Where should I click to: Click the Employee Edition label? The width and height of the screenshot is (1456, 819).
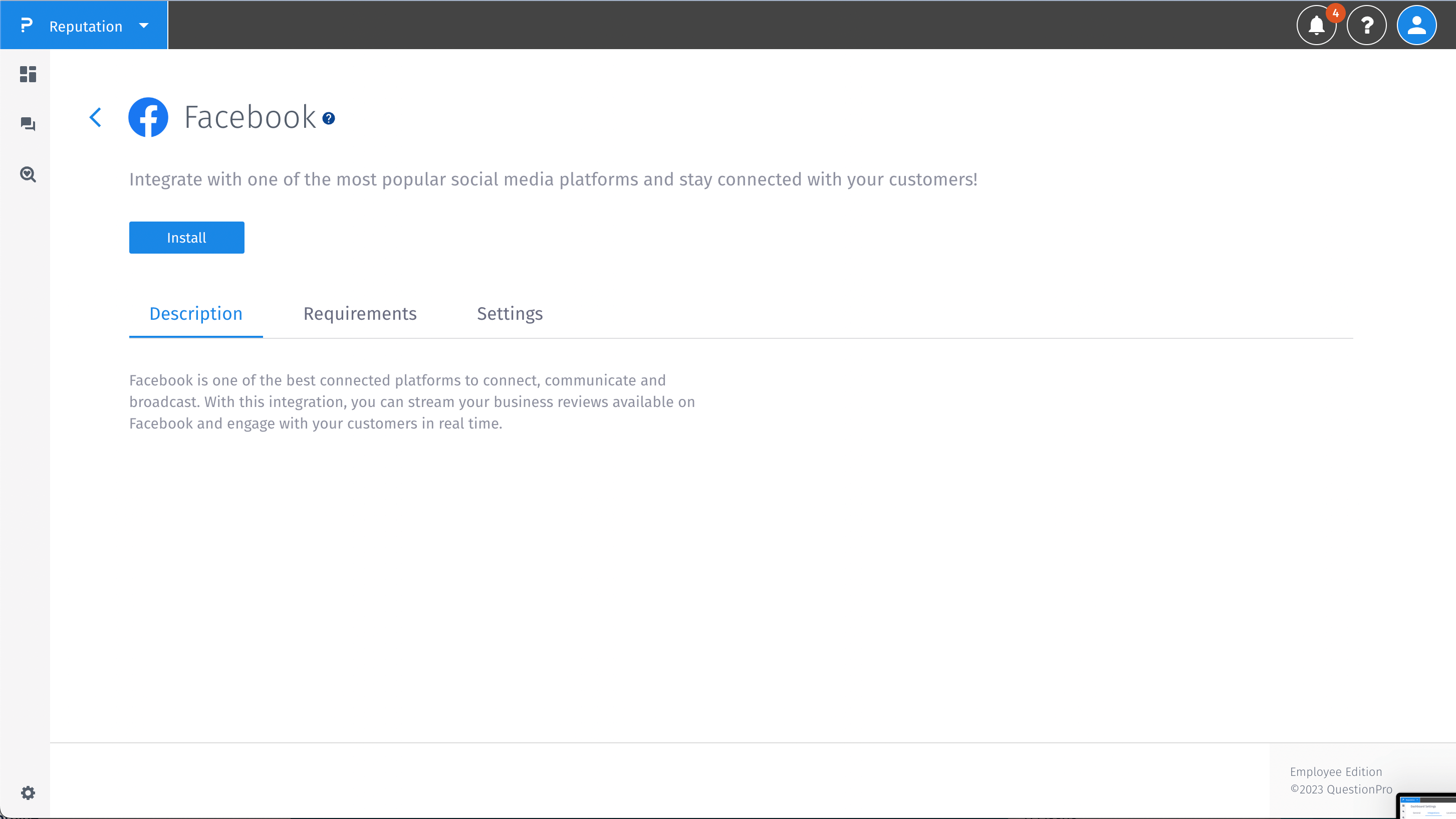pyautogui.click(x=1336, y=771)
